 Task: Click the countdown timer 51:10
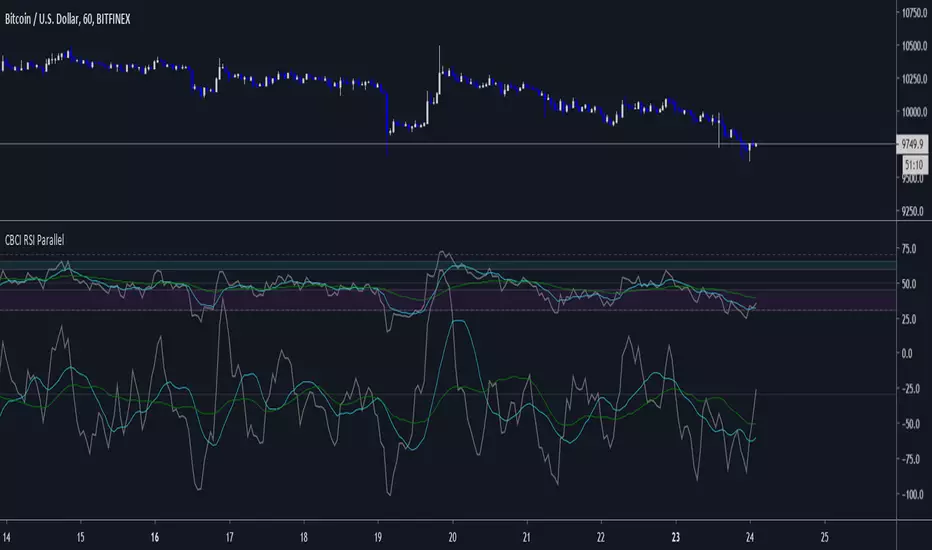coord(914,165)
